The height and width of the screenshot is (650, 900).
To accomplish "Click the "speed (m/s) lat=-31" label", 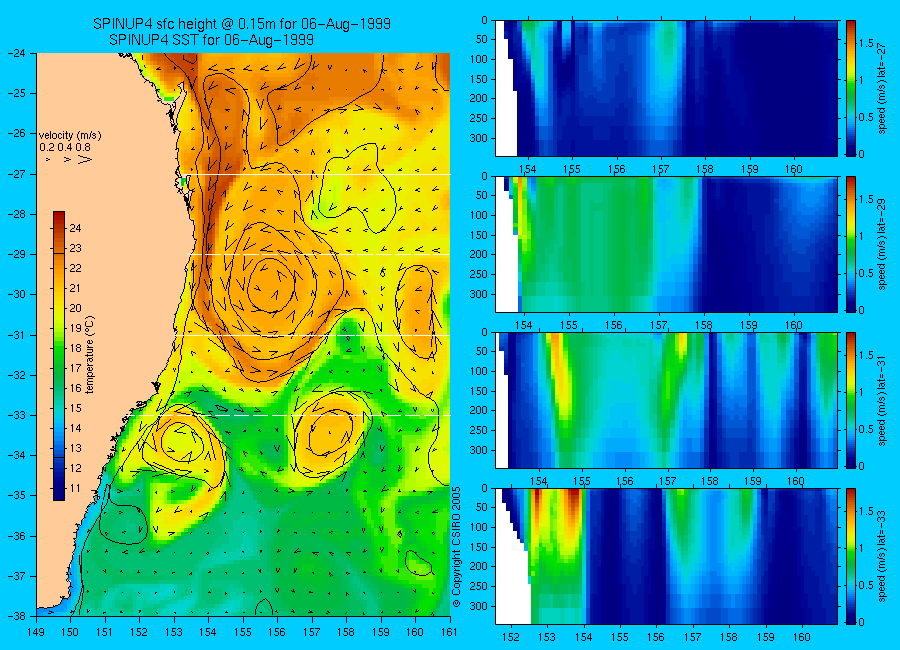I will 883,400.
